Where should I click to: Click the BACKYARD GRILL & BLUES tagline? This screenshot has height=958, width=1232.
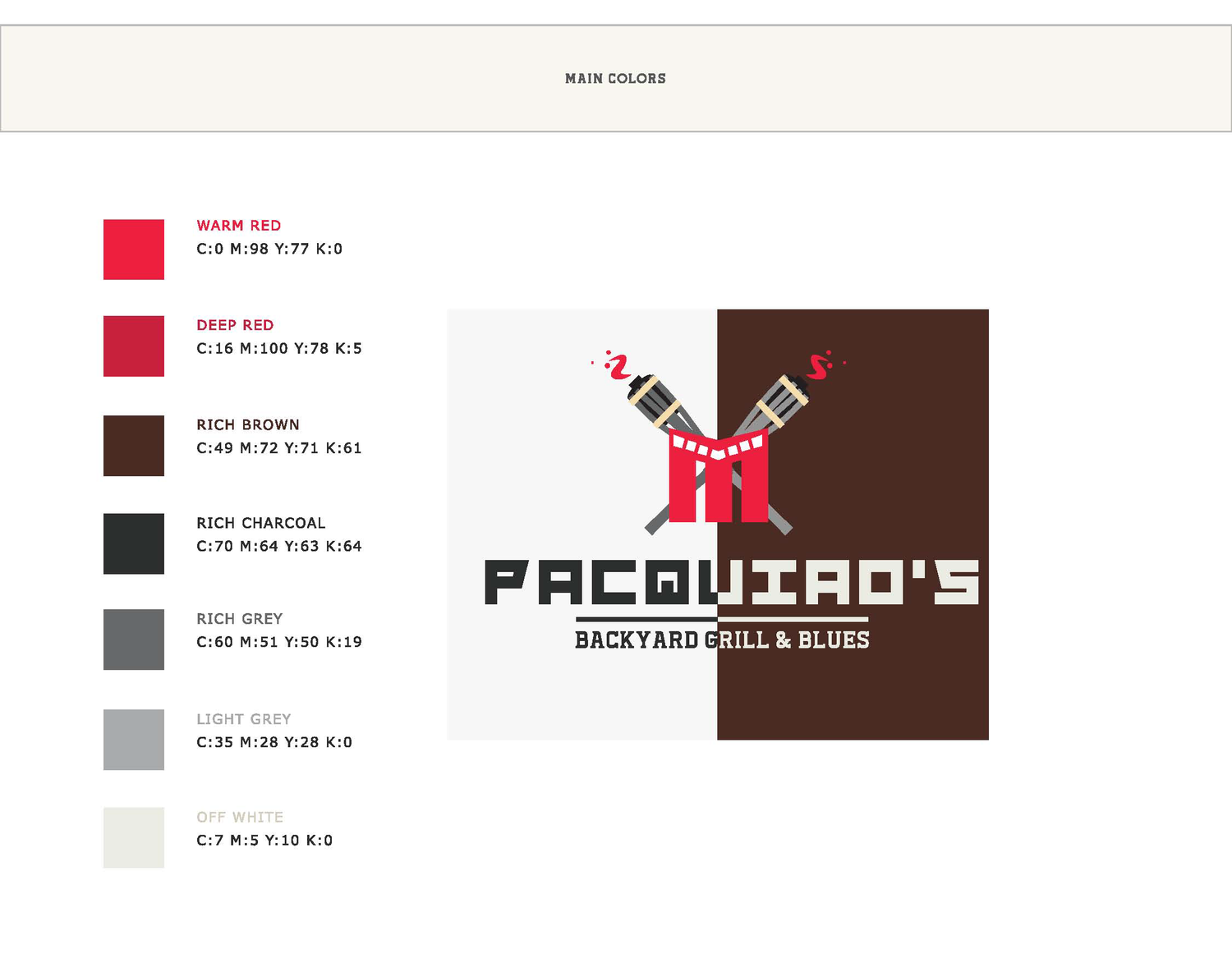[x=722, y=639]
